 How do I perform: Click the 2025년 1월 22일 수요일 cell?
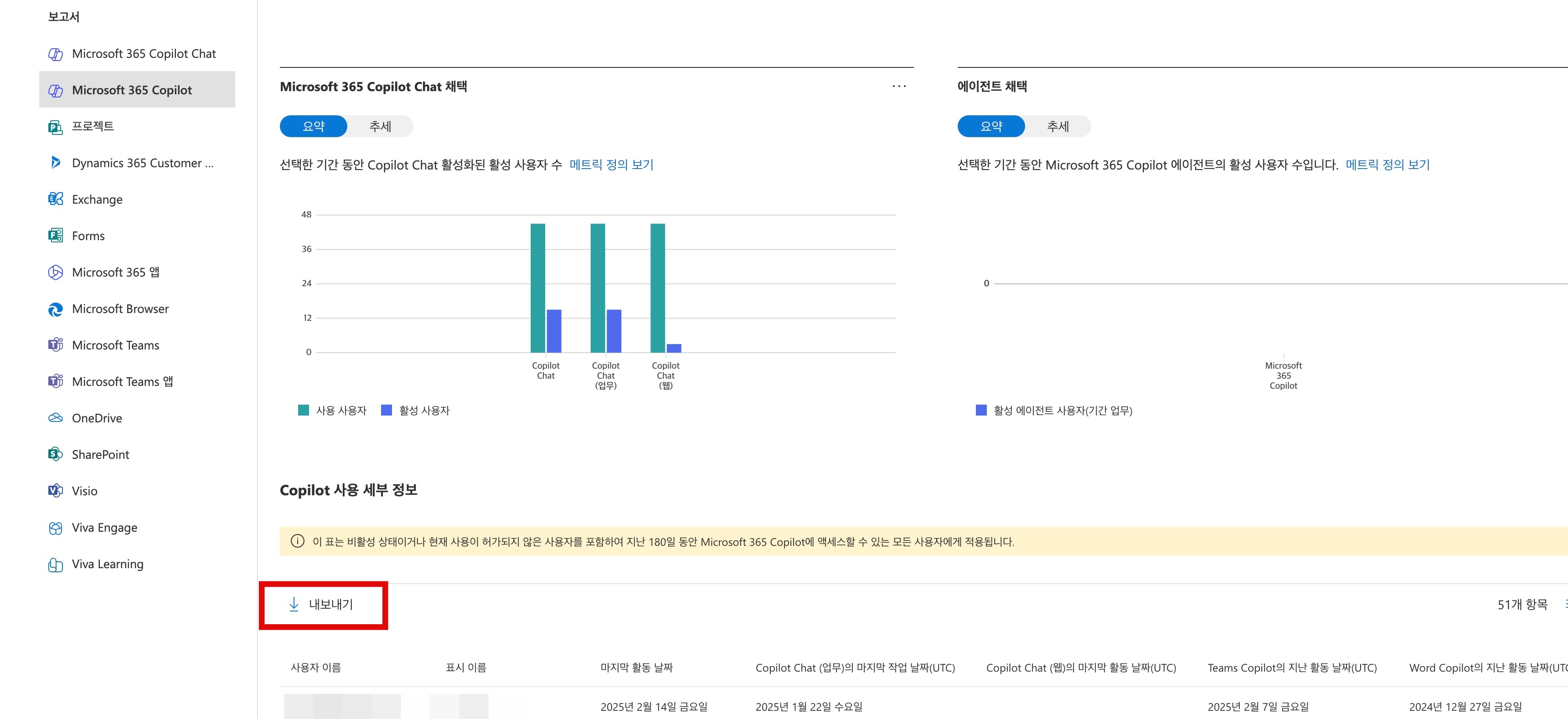click(x=808, y=707)
